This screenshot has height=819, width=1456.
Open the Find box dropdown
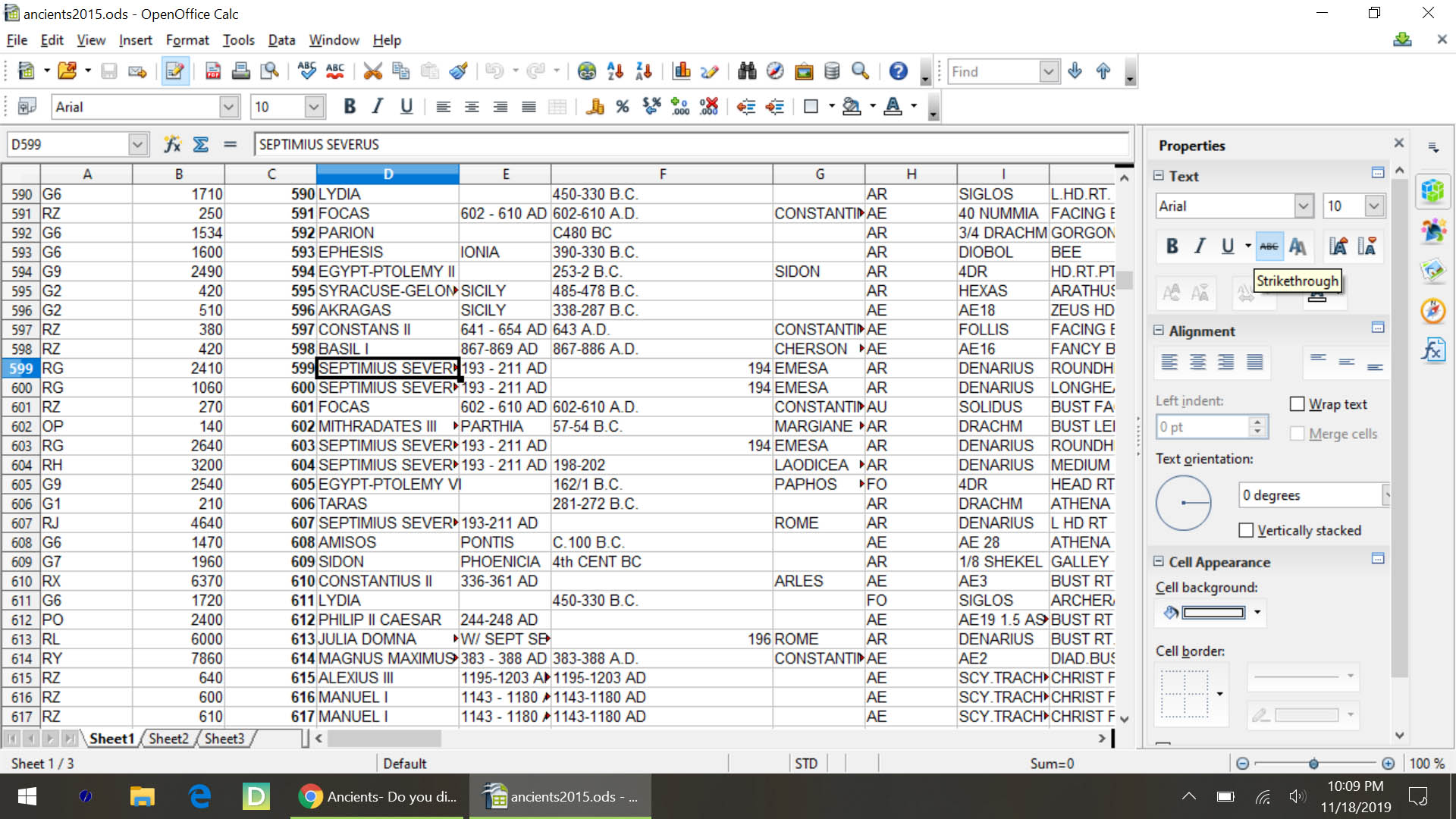[1048, 71]
